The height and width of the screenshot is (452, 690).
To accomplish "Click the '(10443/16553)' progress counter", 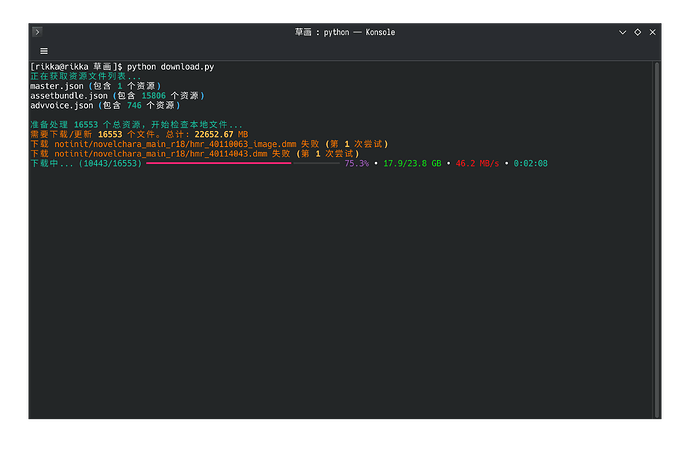I will 110,163.
